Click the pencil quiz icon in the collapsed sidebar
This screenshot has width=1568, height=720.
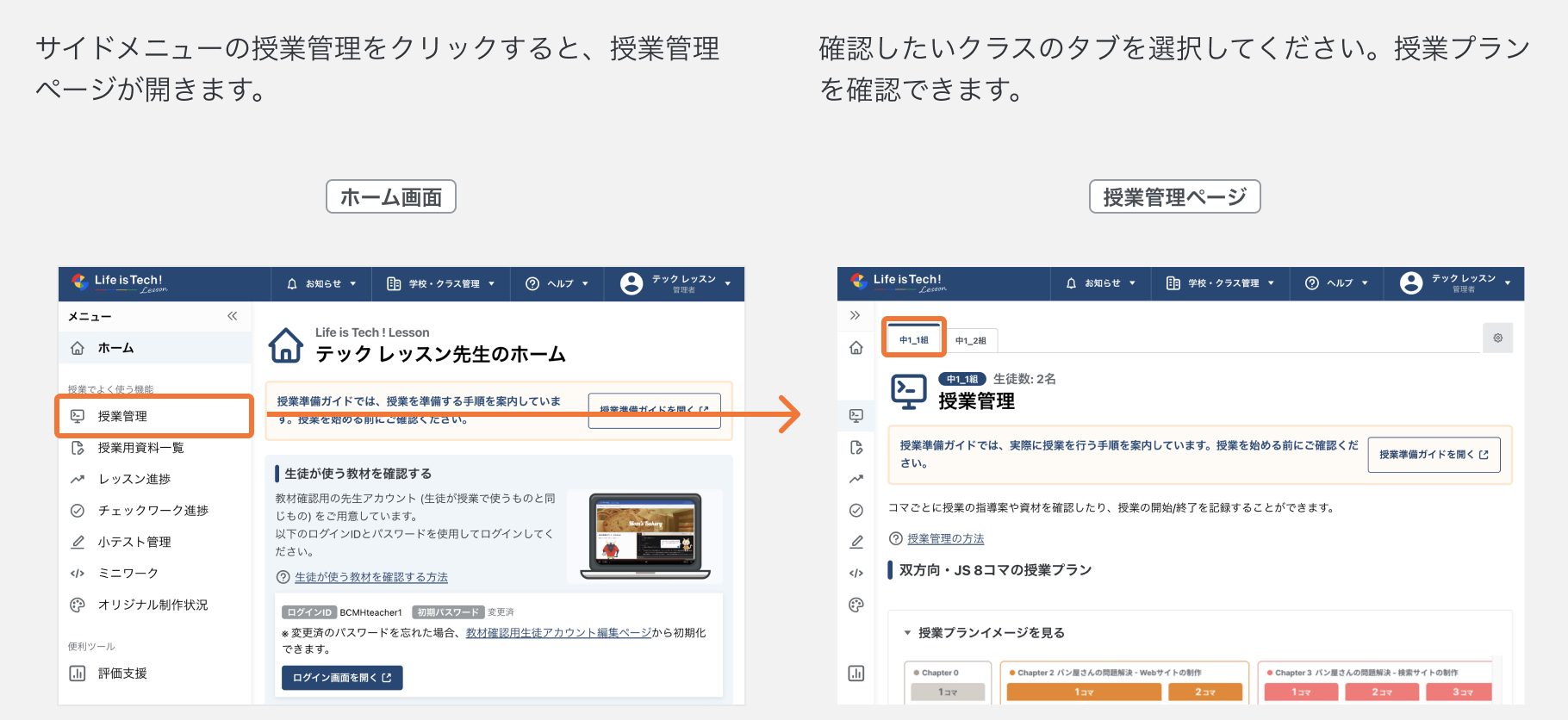[856, 542]
